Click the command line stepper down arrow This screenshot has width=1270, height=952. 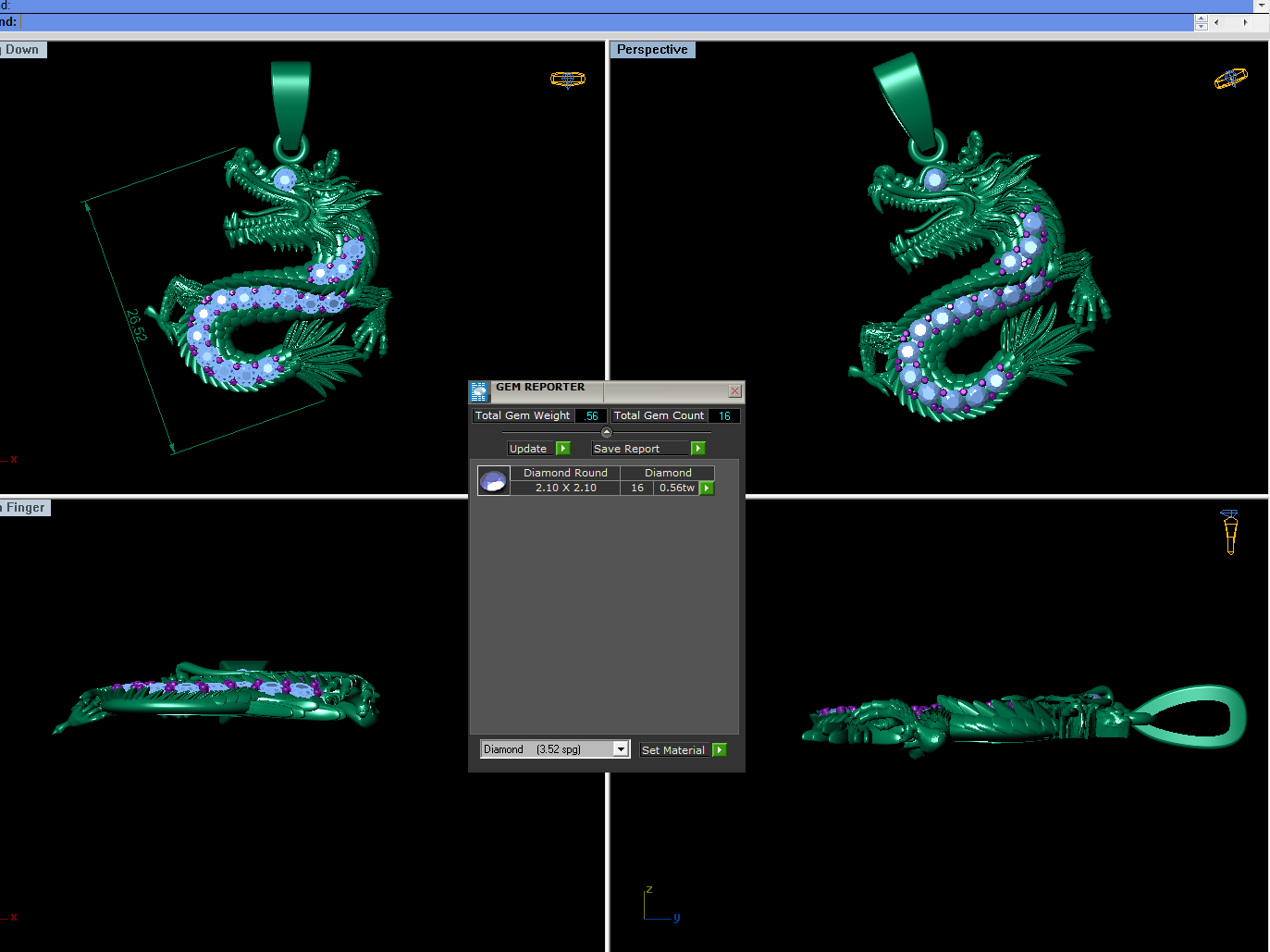[x=1202, y=27]
